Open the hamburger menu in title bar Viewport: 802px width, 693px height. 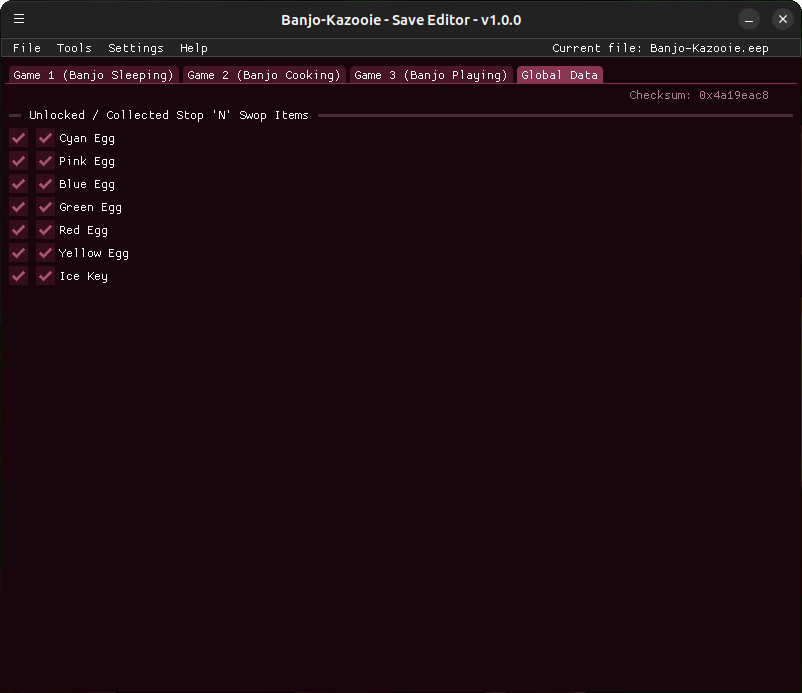click(x=19, y=19)
